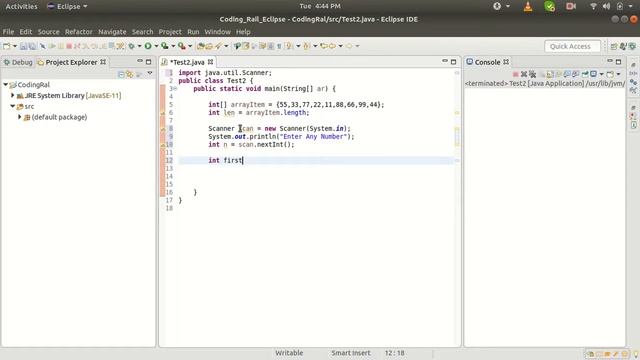This screenshot has height=360, width=640.
Task: Open Display Selected Console dropdown arrow
Action: pyautogui.click(x=602, y=74)
